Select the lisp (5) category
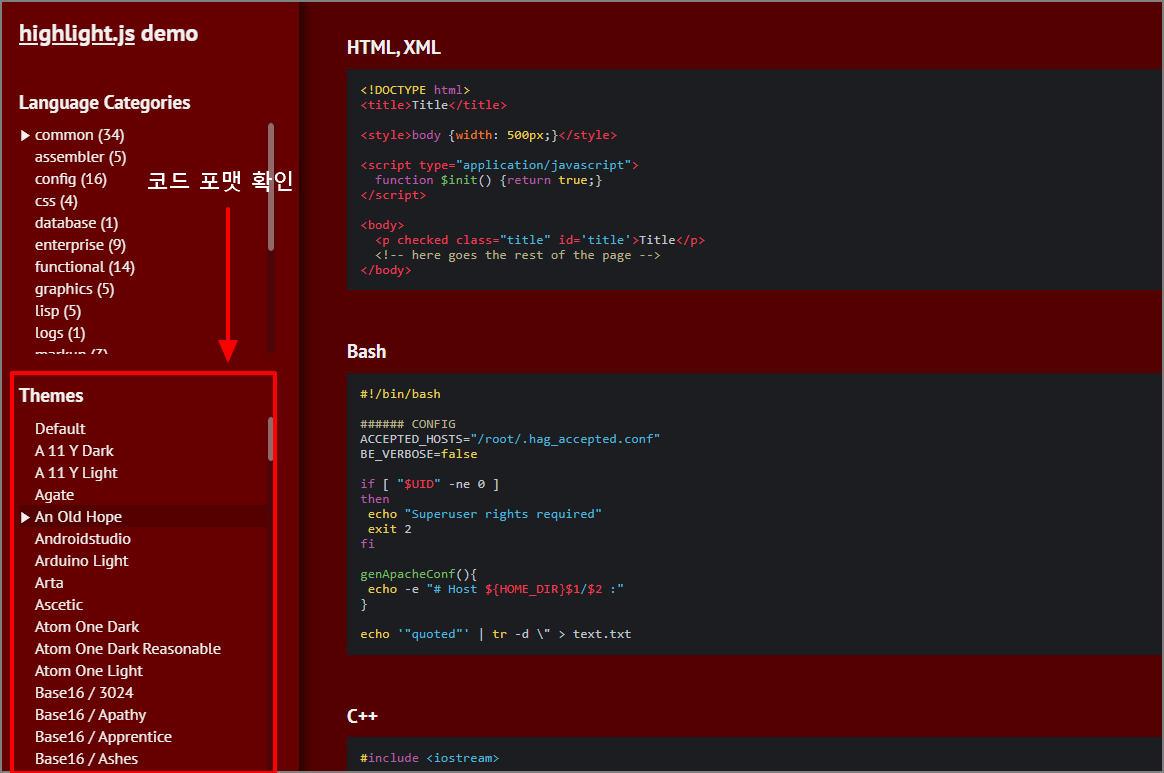The width and height of the screenshot is (1164, 773). (58, 311)
